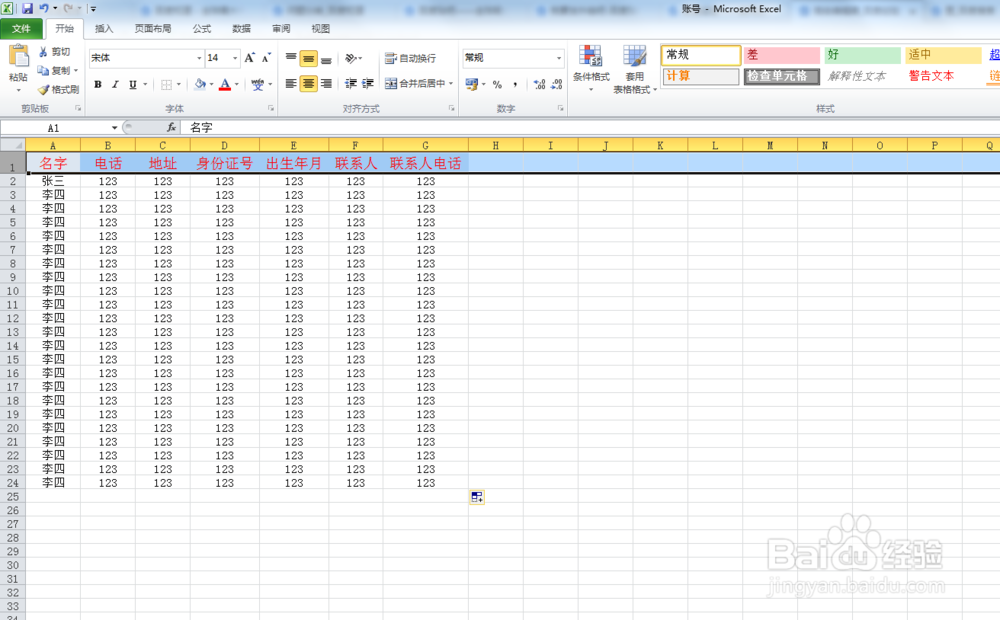Viewport: 1000px width, 620px height.
Task: Click the Paste (粘贴) icon
Action: coord(18,57)
